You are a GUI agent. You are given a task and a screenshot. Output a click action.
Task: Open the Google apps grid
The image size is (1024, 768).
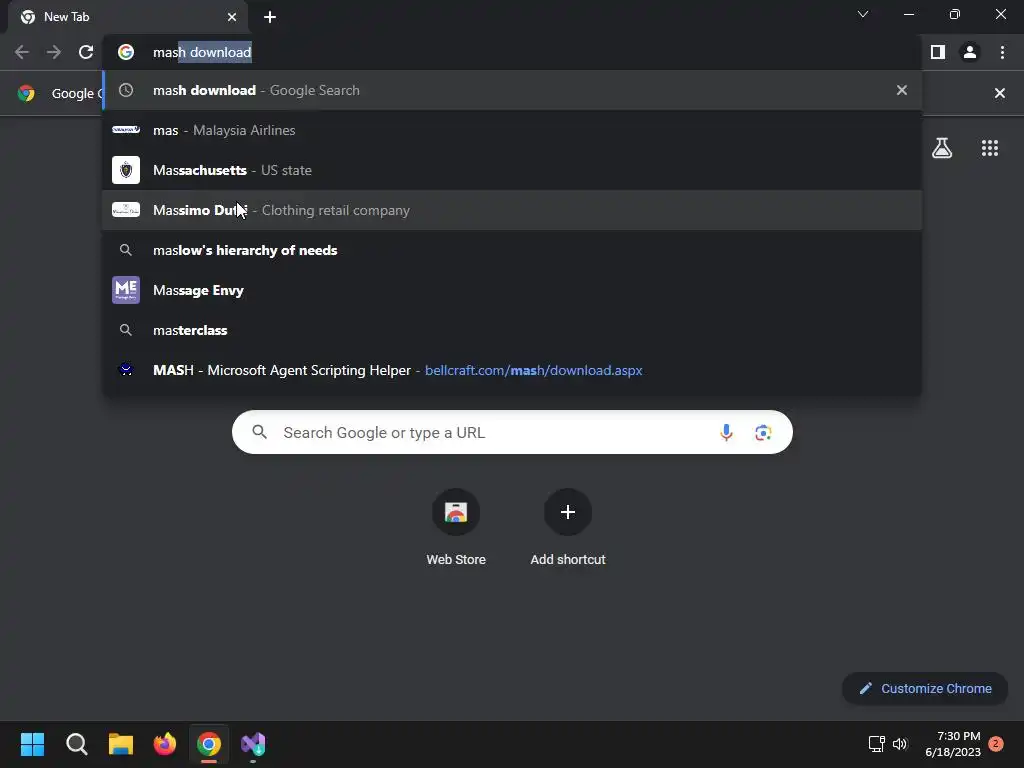[990, 148]
